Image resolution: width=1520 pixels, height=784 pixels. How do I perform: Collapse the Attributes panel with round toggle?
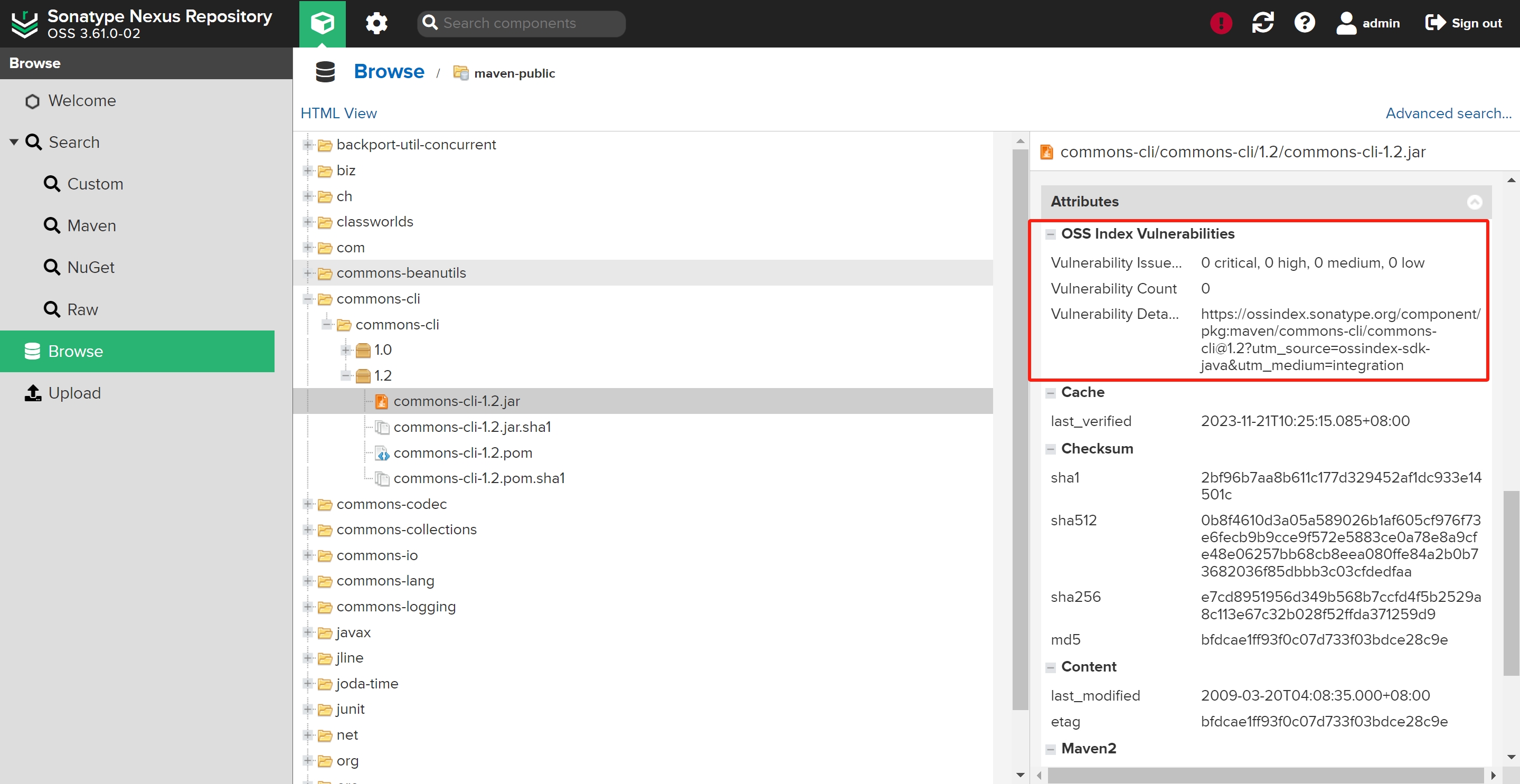pyautogui.click(x=1474, y=202)
